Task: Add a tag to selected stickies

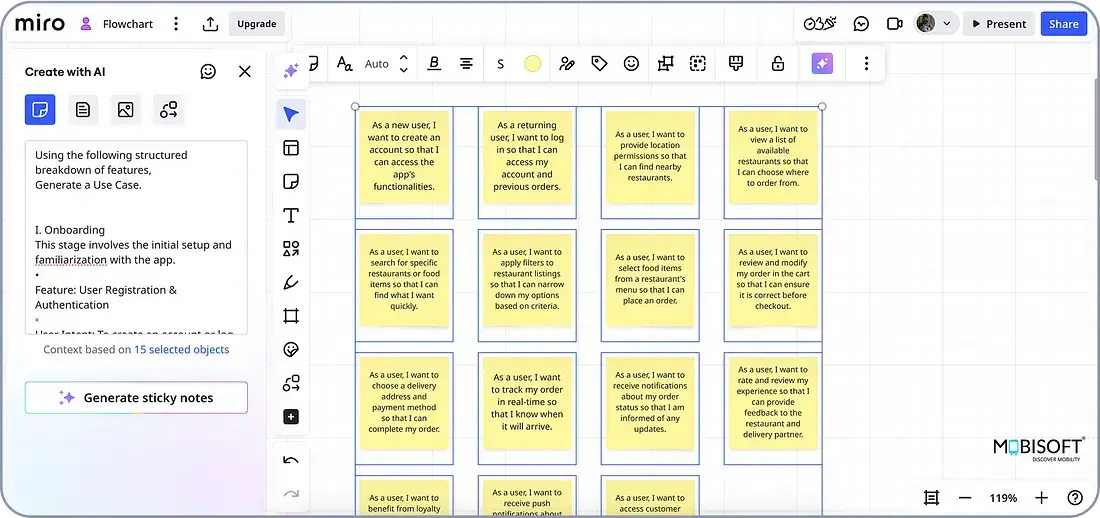Action: (x=599, y=64)
